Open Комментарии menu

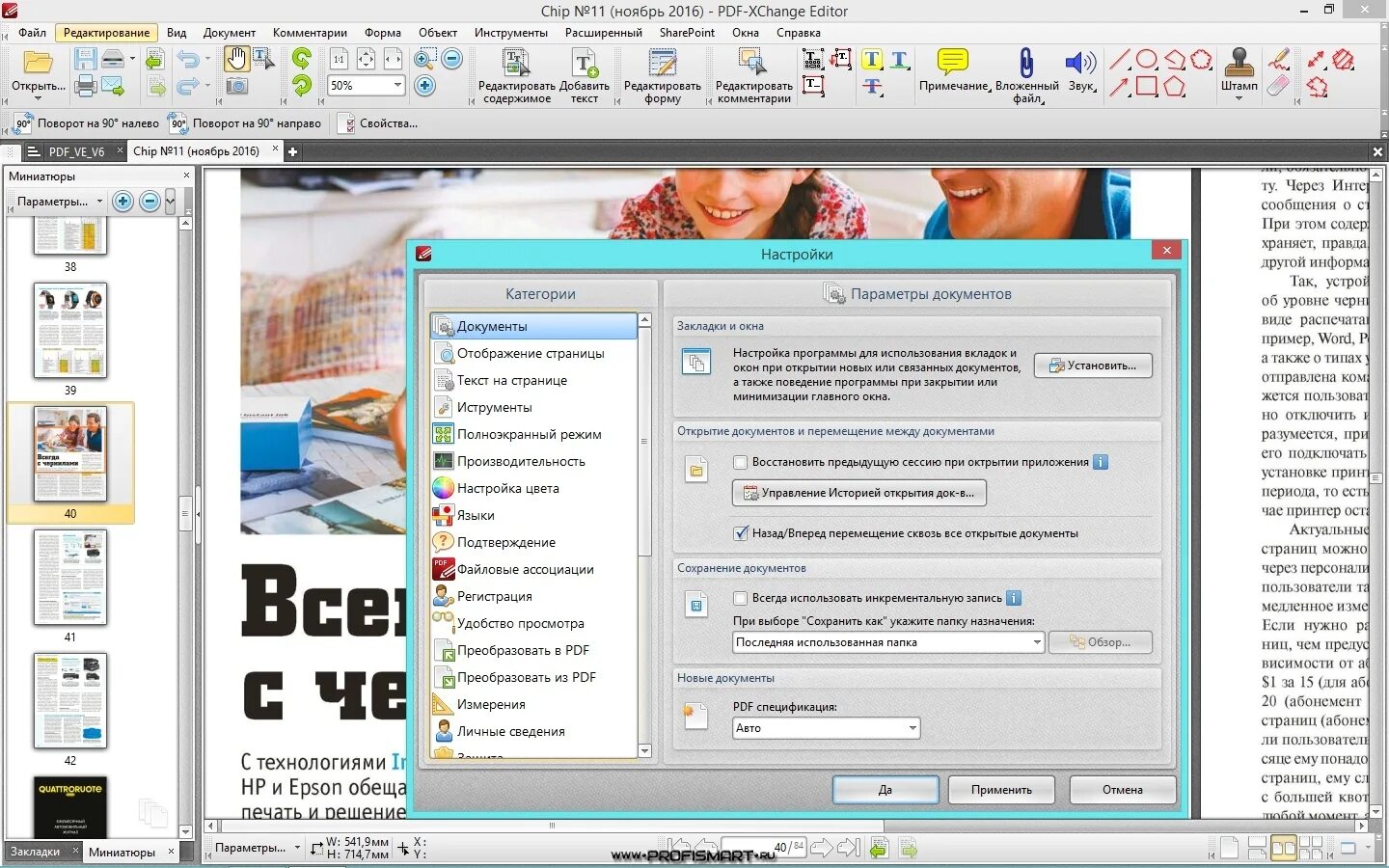click(310, 33)
